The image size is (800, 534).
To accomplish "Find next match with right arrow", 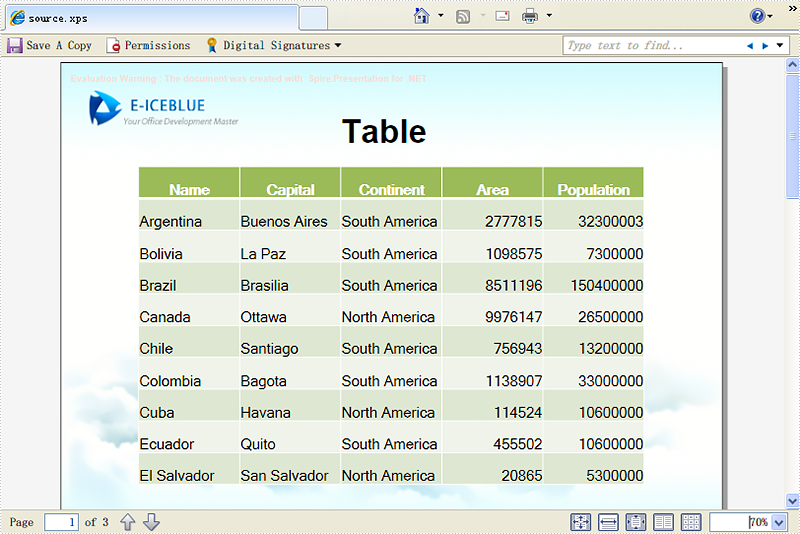I will 765,46.
